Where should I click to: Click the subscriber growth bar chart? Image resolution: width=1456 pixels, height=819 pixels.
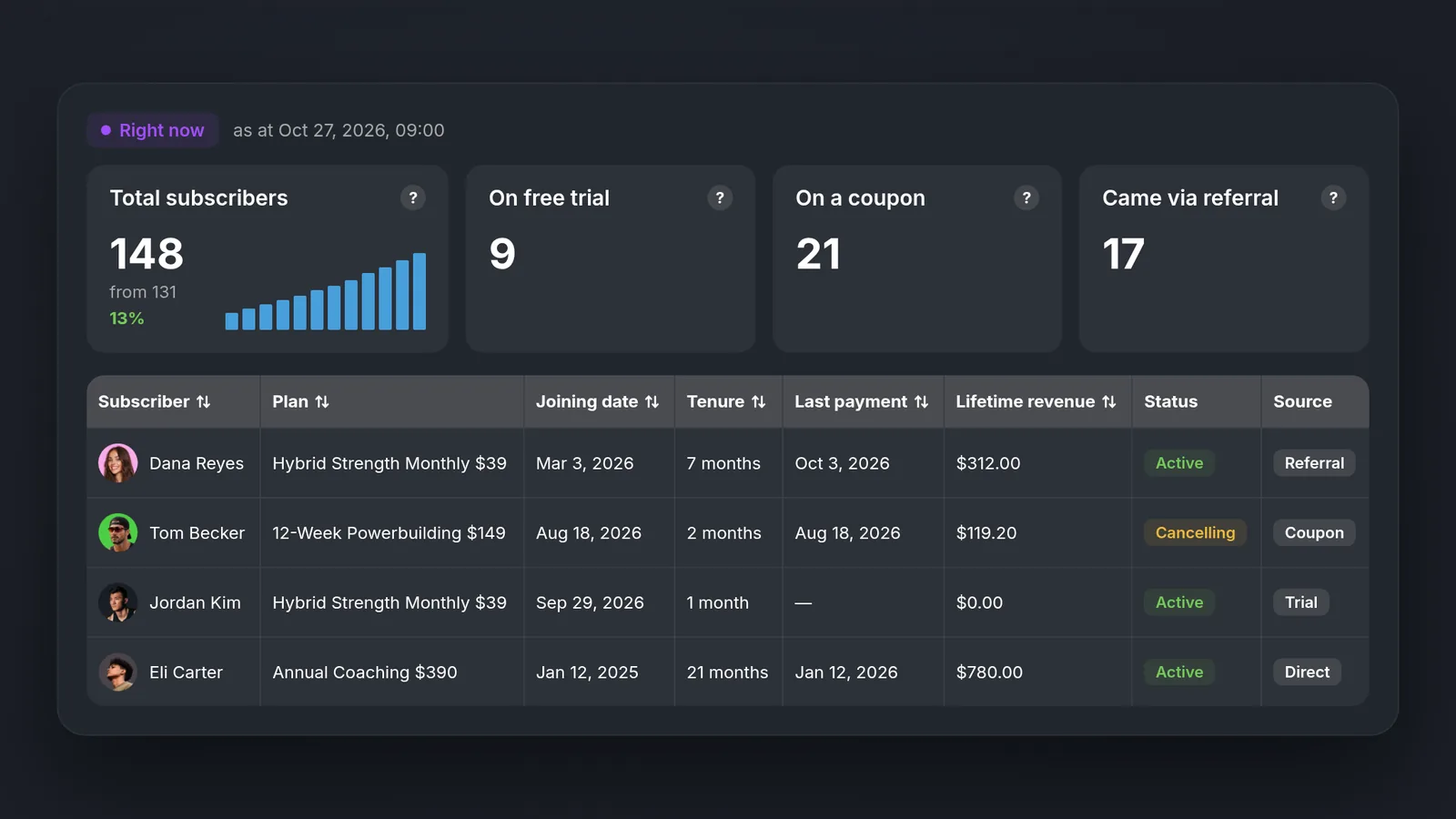pyautogui.click(x=326, y=291)
